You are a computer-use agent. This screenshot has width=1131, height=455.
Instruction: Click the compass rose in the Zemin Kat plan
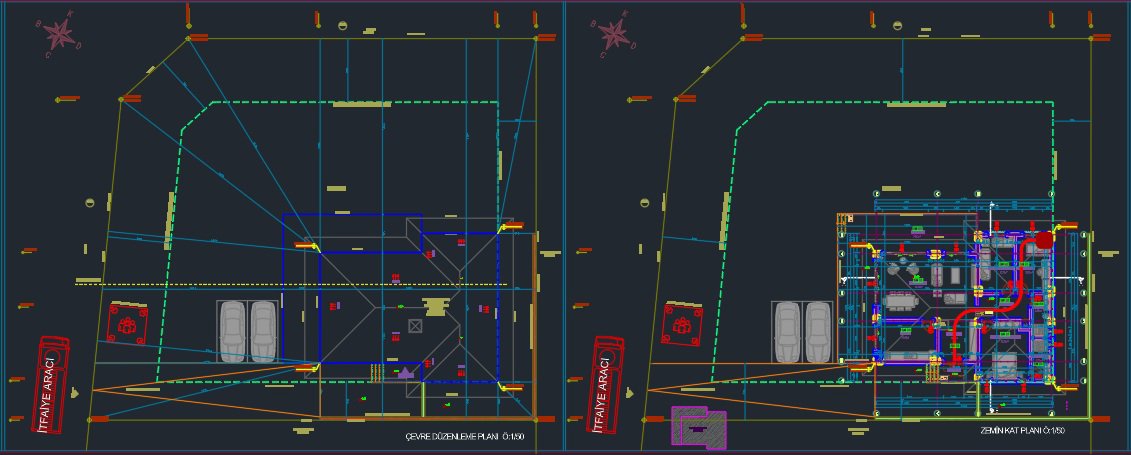[x=615, y=36]
